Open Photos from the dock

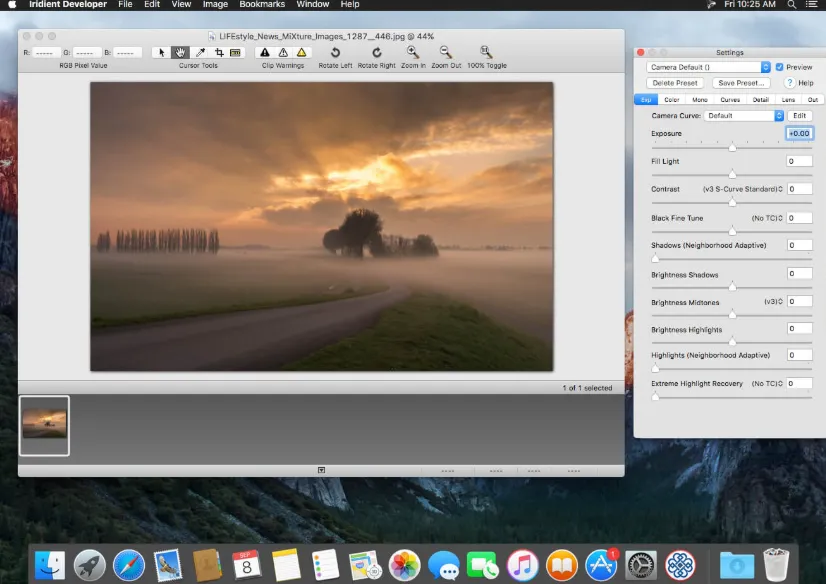pyautogui.click(x=404, y=565)
